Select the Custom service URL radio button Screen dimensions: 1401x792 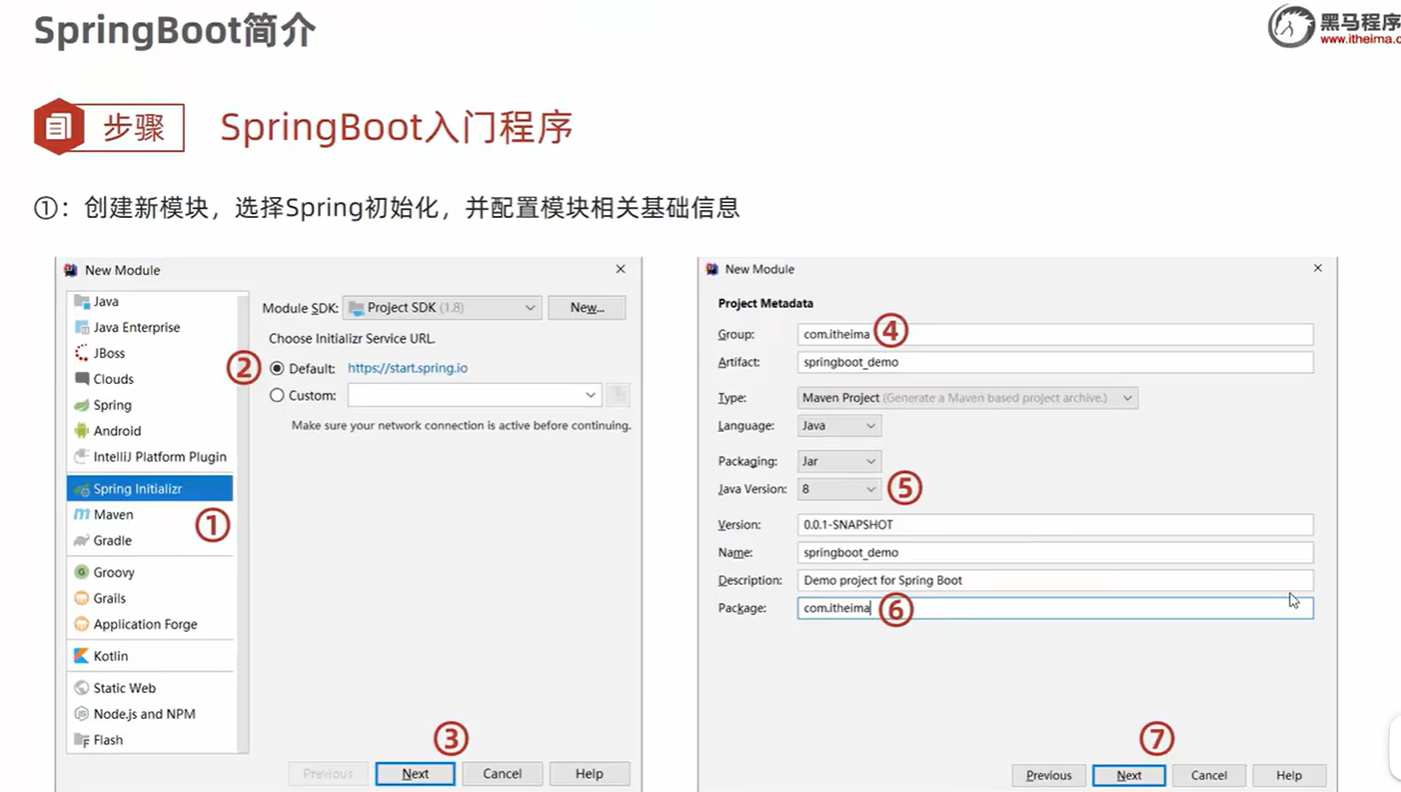[x=277, y=395]
